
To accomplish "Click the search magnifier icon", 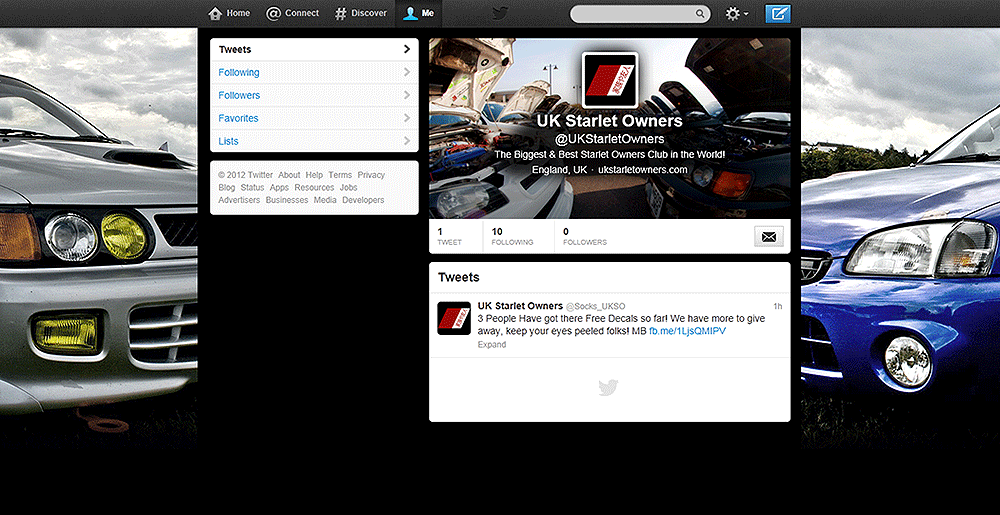I will (x=700, y=14).
